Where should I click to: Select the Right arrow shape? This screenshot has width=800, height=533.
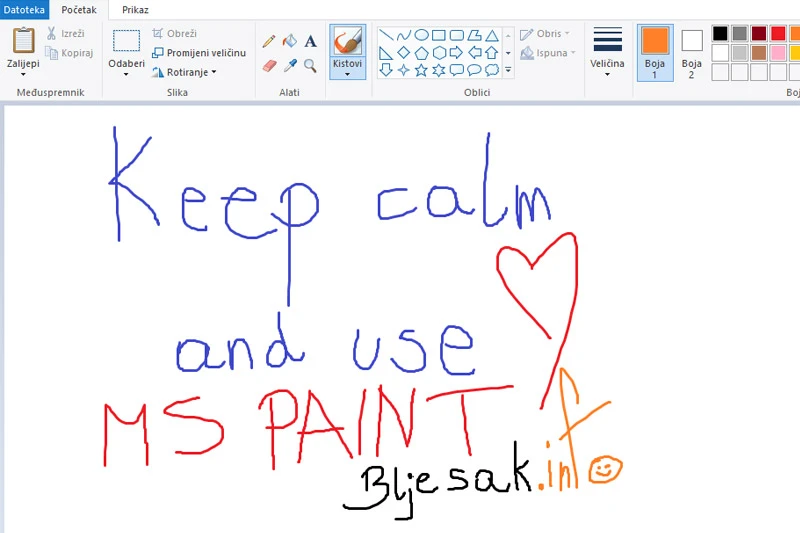pos(457,53)
